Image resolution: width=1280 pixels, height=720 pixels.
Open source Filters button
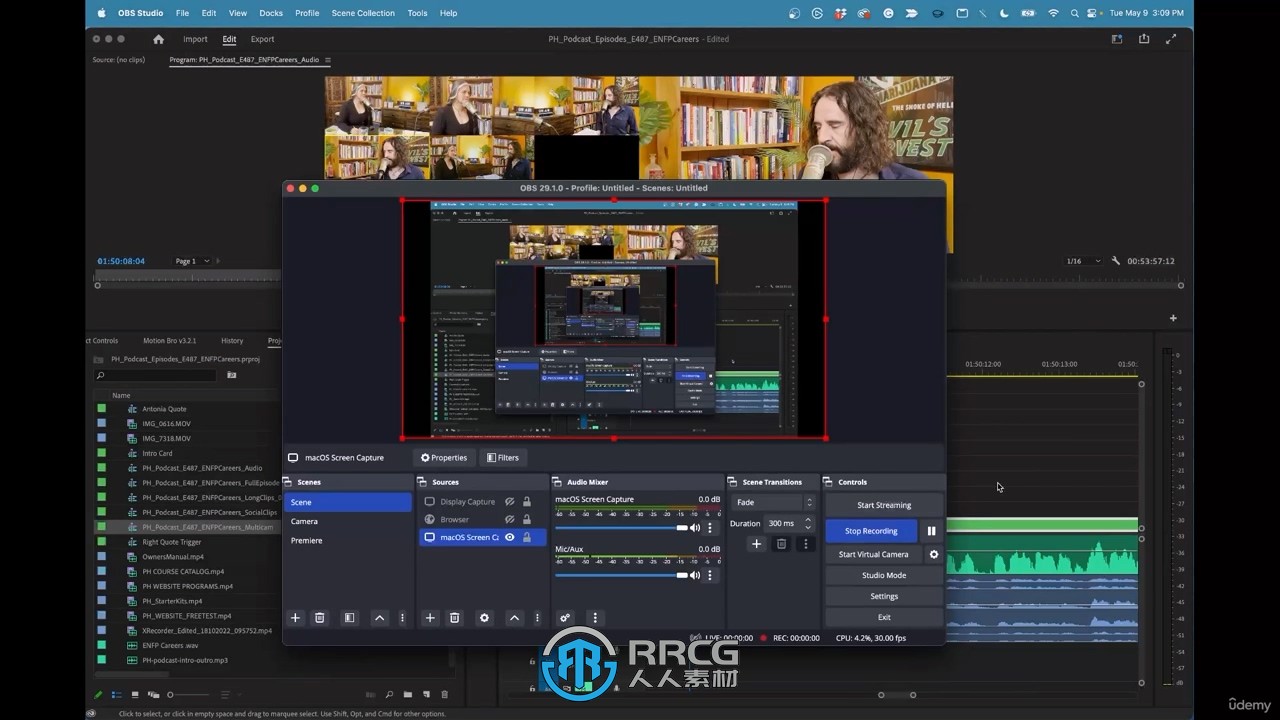(503, 458)
